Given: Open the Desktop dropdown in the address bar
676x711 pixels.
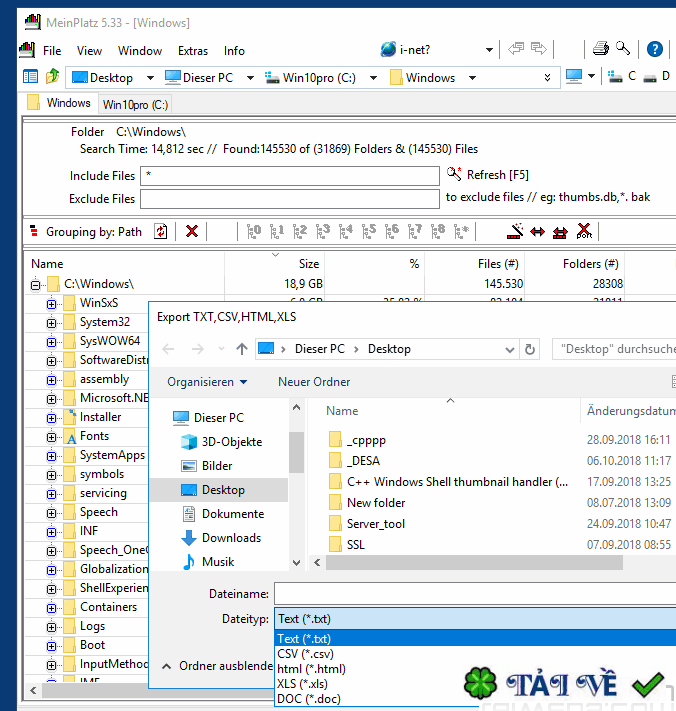Looking at the screenshot, I should point(150,77).
